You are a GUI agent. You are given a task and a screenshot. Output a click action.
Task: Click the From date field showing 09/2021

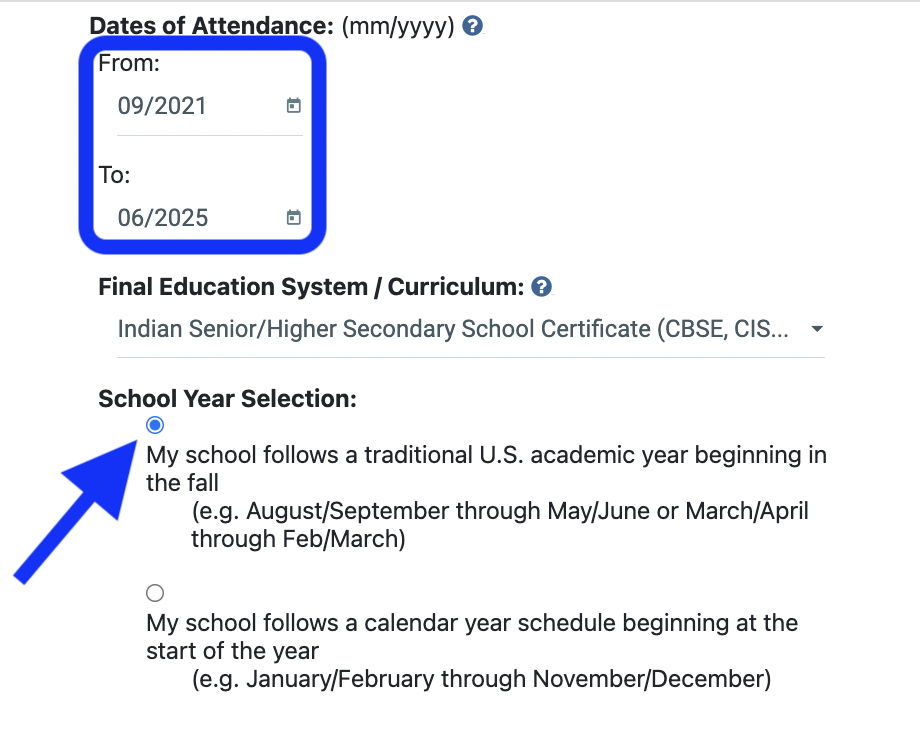tap(190, 106)
